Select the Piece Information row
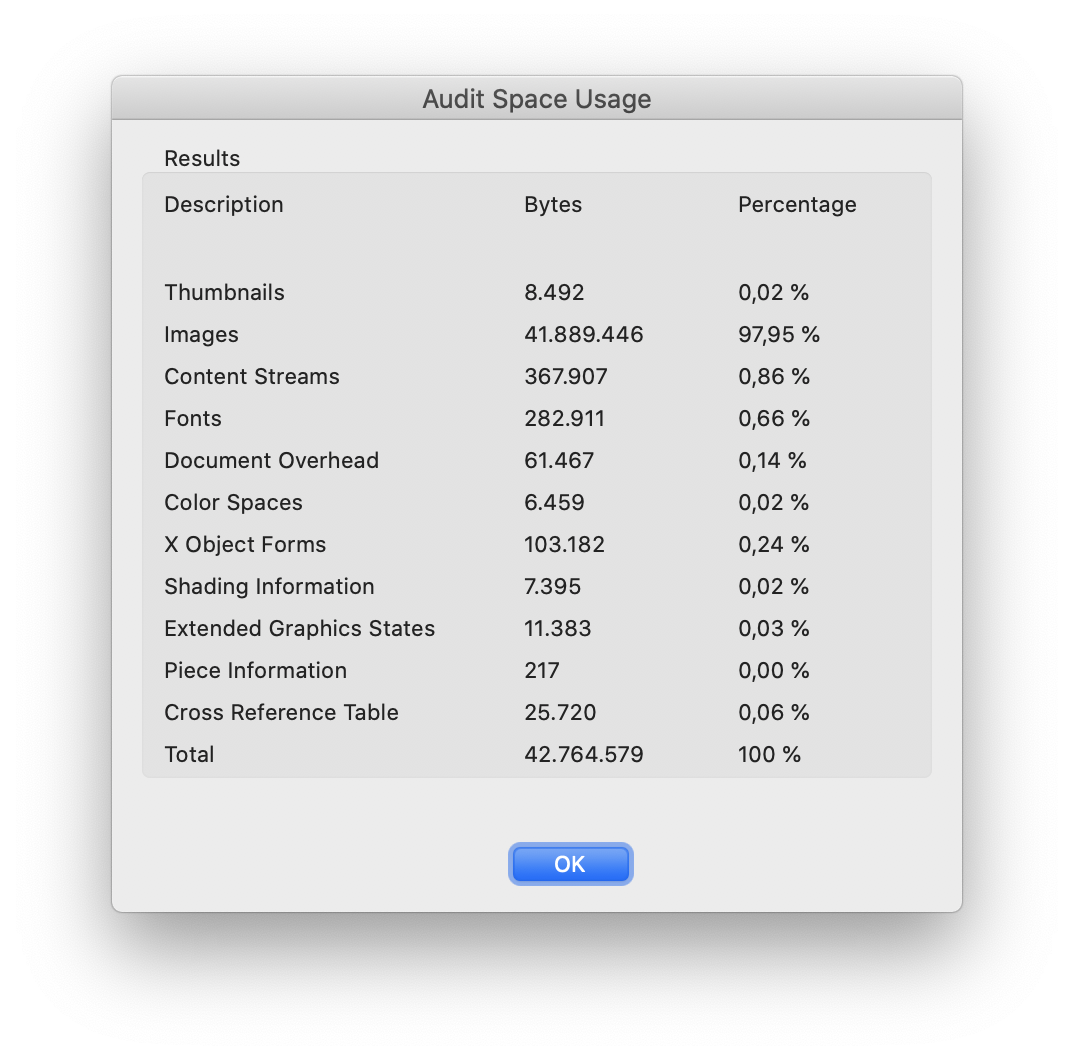The height and width of the screenshot is (1060, 1074). pyautogui.click(x=255, y=670)
